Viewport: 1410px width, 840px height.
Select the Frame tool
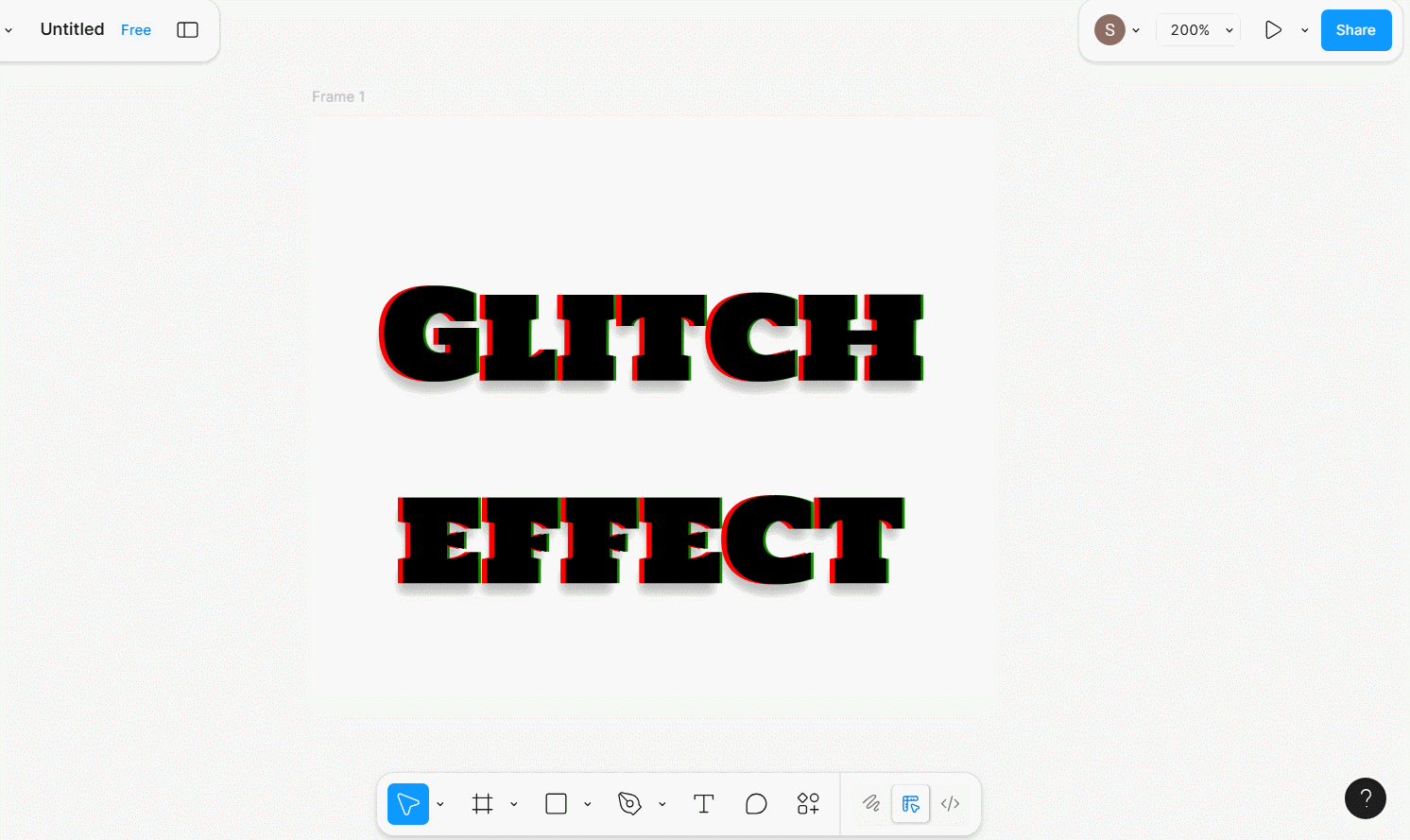pyautogui.click(x=483, y=804)
